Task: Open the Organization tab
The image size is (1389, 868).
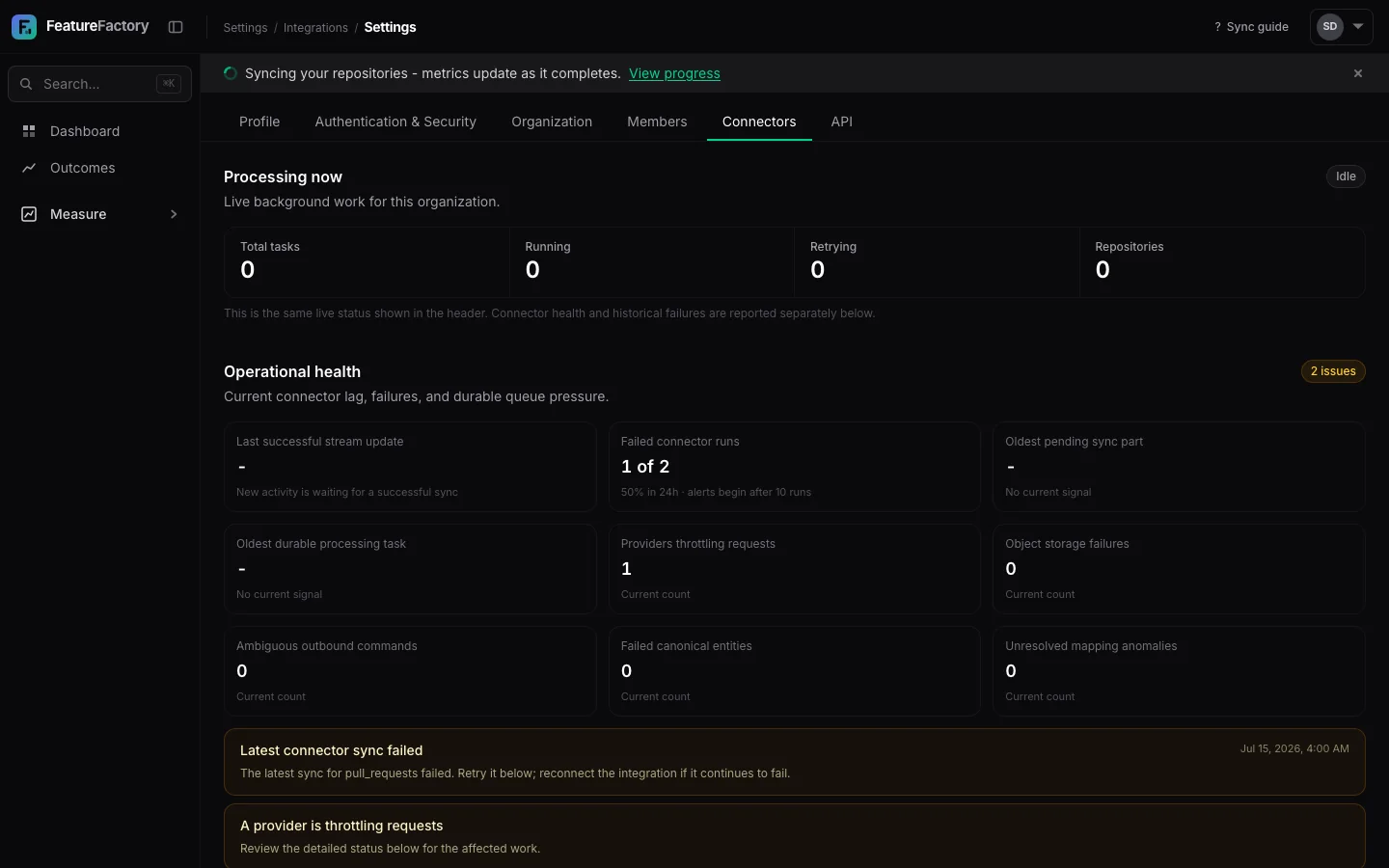Action: click(552, 122)
